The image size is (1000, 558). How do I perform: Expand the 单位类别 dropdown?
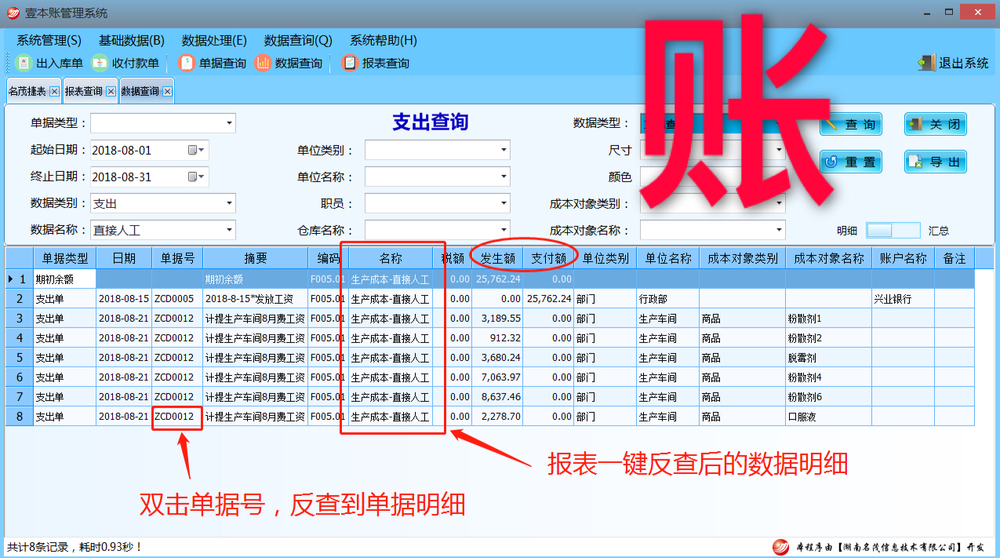503,151
